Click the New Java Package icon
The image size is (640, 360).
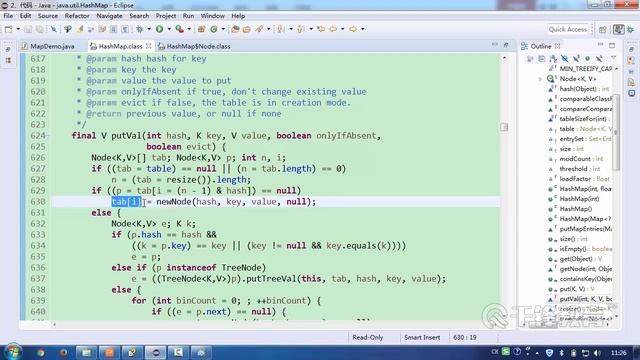pos(201,29)
